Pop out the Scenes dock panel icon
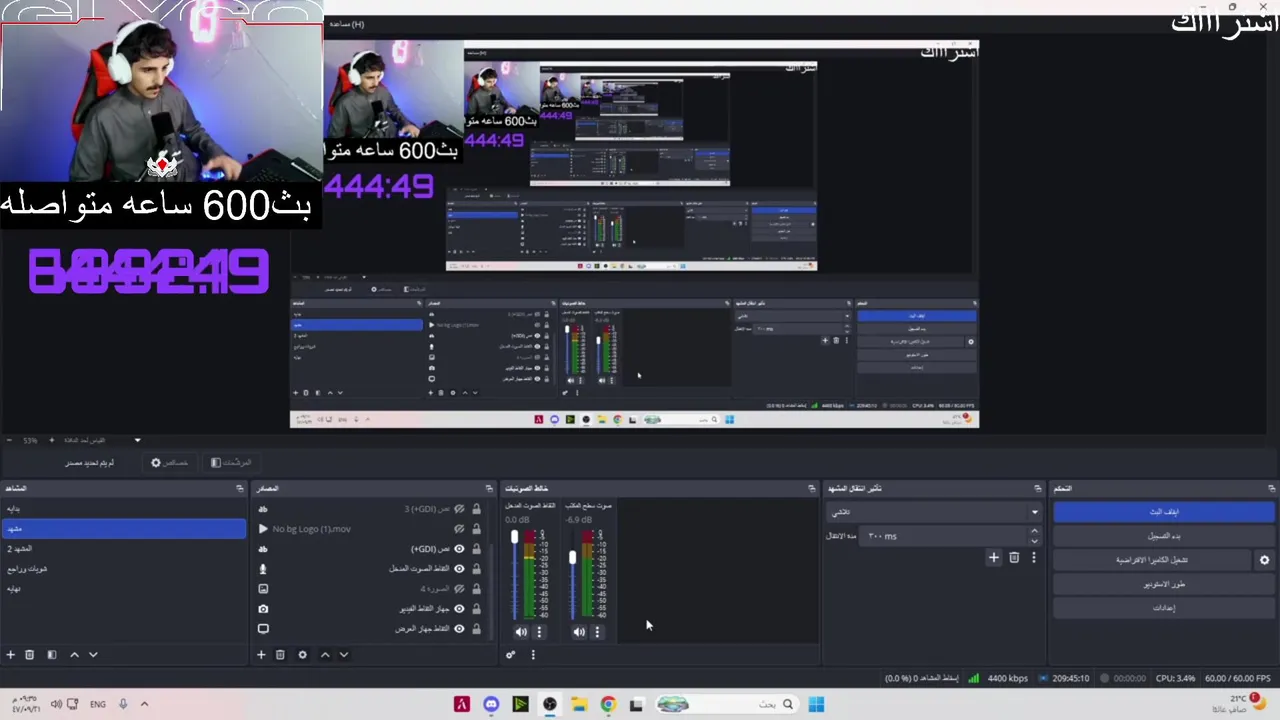The height and width of the screenshot is (720, 1280). pos(240,488)
